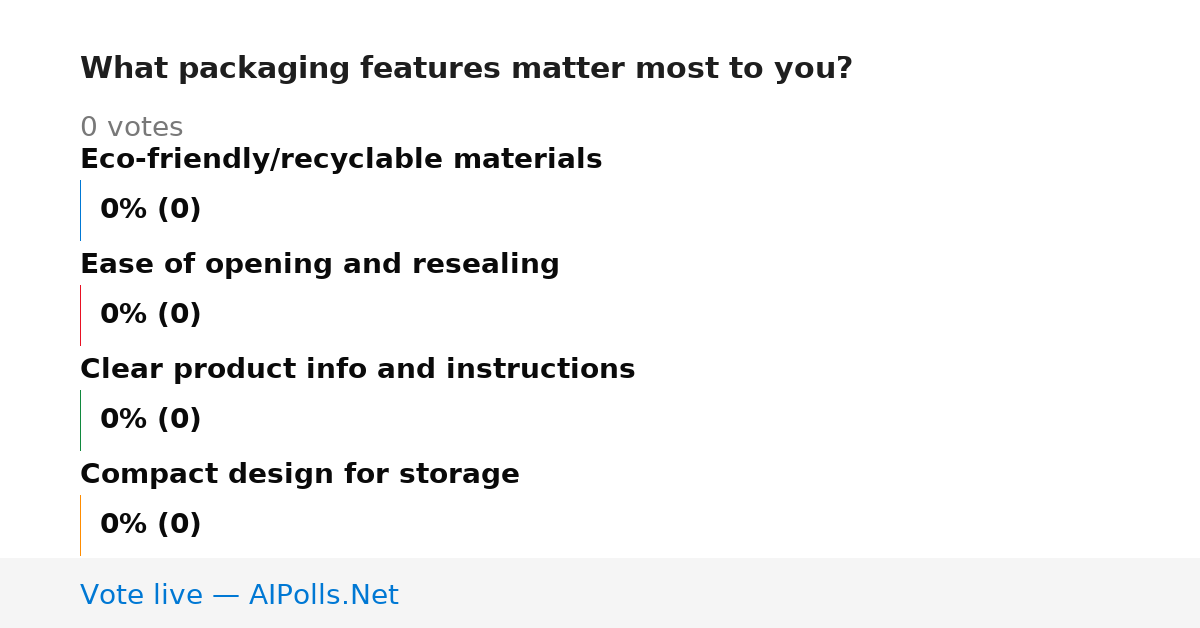Image resolution: width=1200 pixels, height=628 pixels.
Task: Click the green result bar for Clear product info
Action: click(x=80, y=420)
